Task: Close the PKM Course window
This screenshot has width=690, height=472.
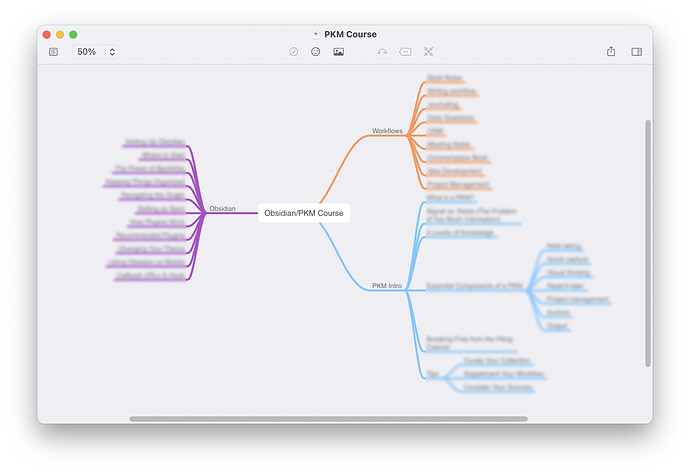Action: coord(47,34)
